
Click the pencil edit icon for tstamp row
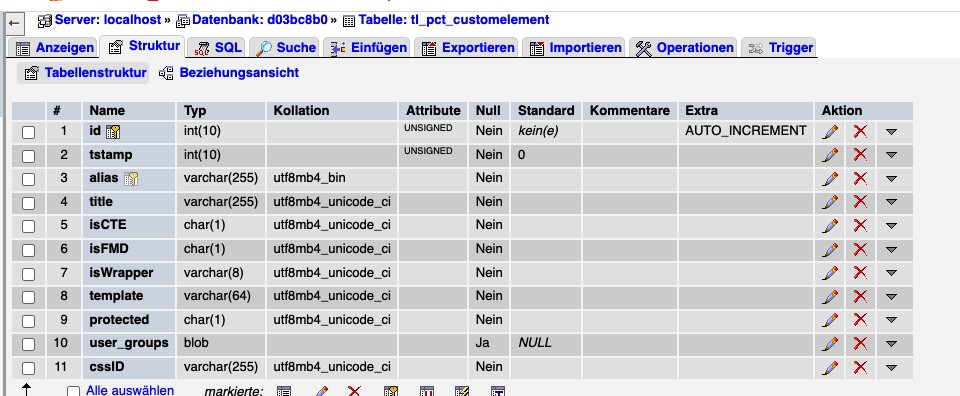(830, 155)
